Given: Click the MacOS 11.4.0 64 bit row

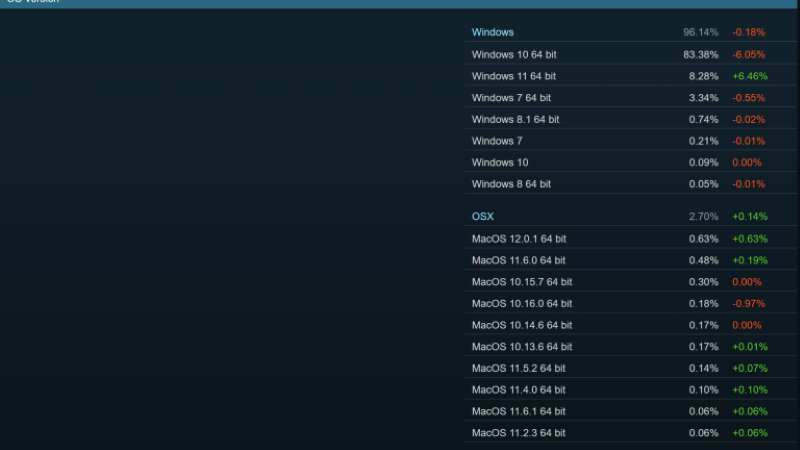Looking at the screenshot, I should pos(631,390).
